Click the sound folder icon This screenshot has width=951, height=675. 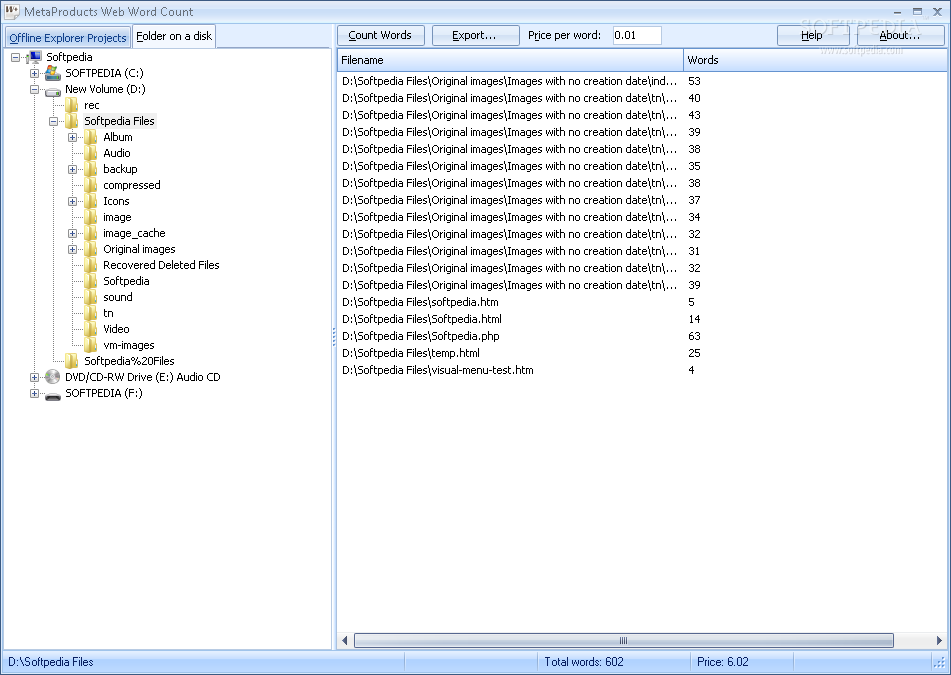pyautogui.click(x=90, y=297)
